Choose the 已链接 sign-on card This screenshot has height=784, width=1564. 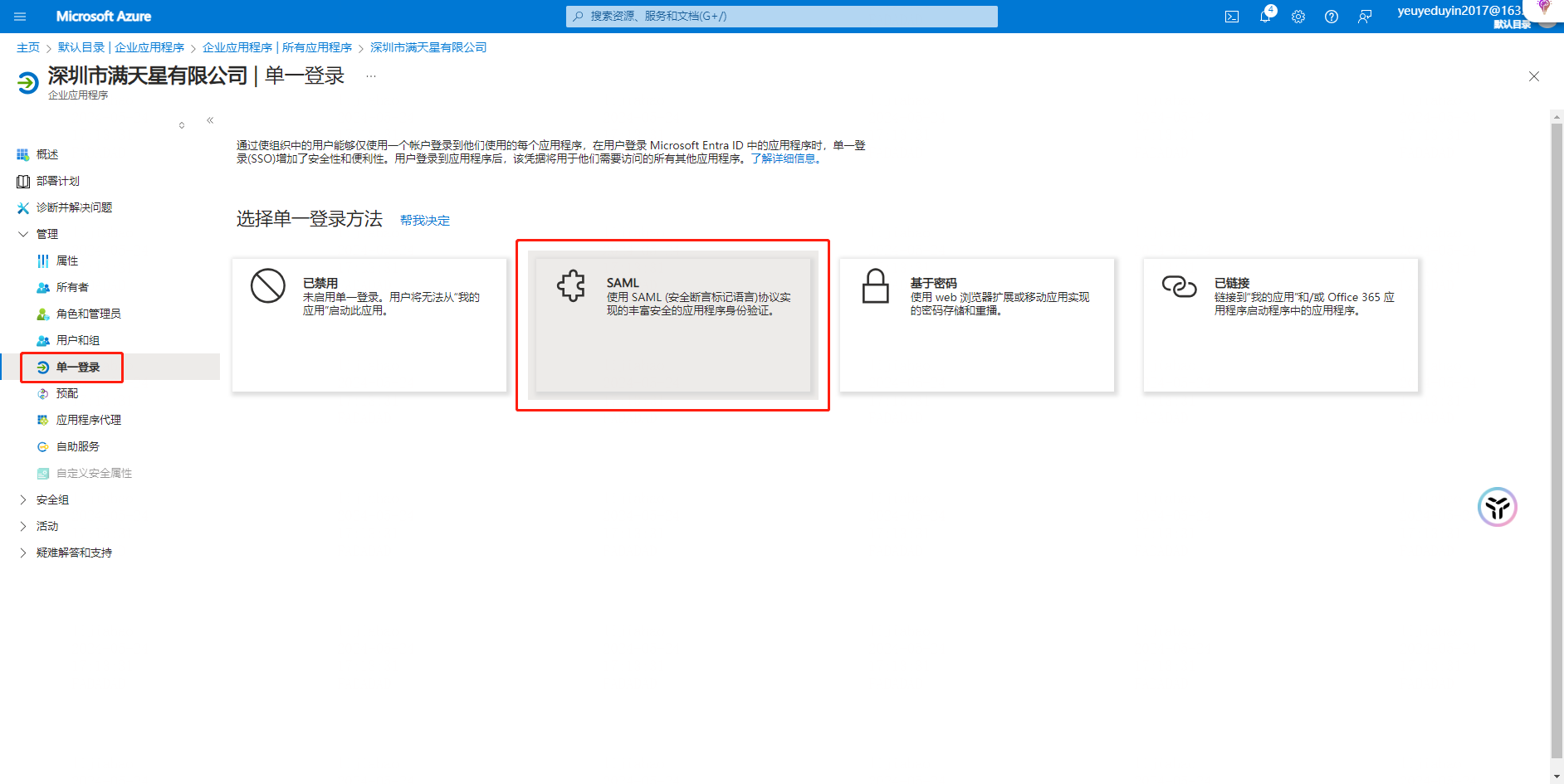[1281, 324]
